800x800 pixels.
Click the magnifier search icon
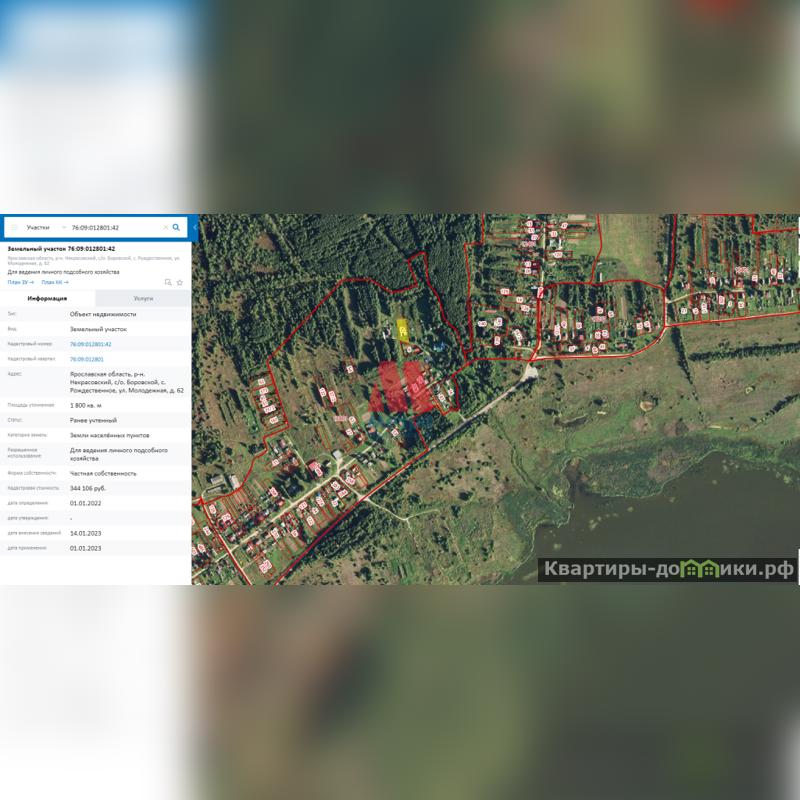pyautogui.click(x=177, y=228)
